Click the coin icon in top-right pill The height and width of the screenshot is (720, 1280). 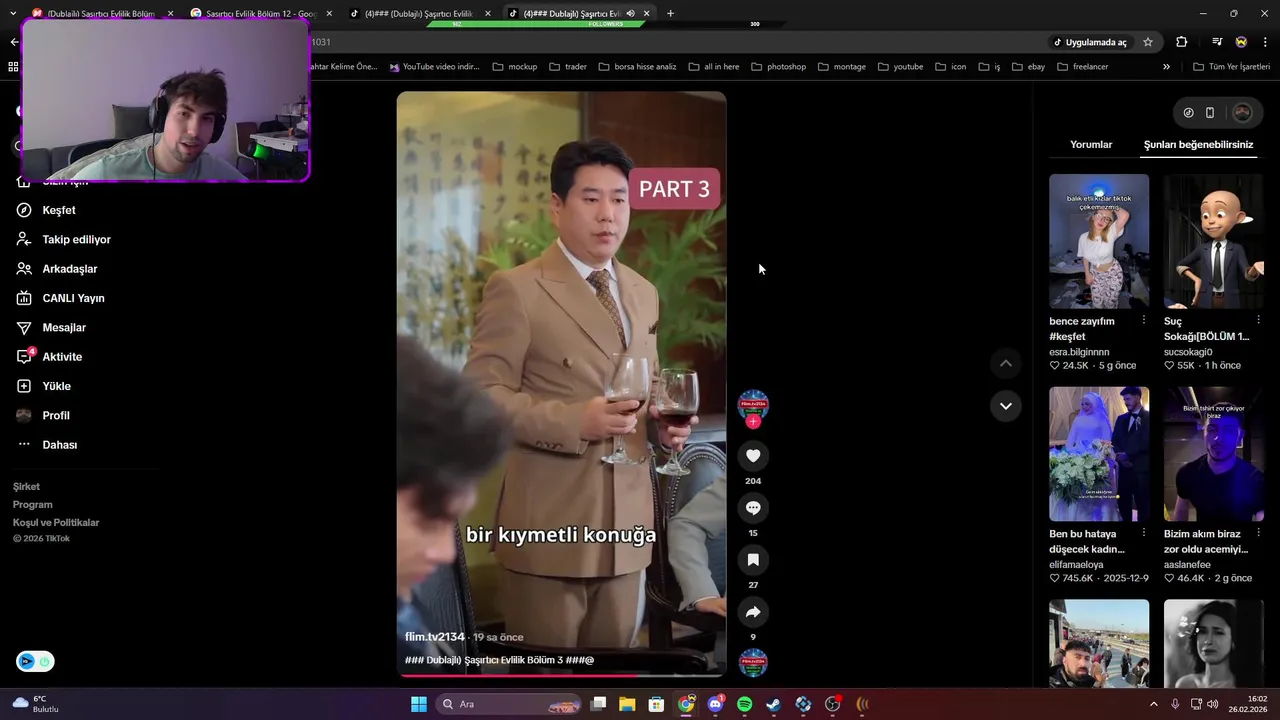pos(1188,113)
